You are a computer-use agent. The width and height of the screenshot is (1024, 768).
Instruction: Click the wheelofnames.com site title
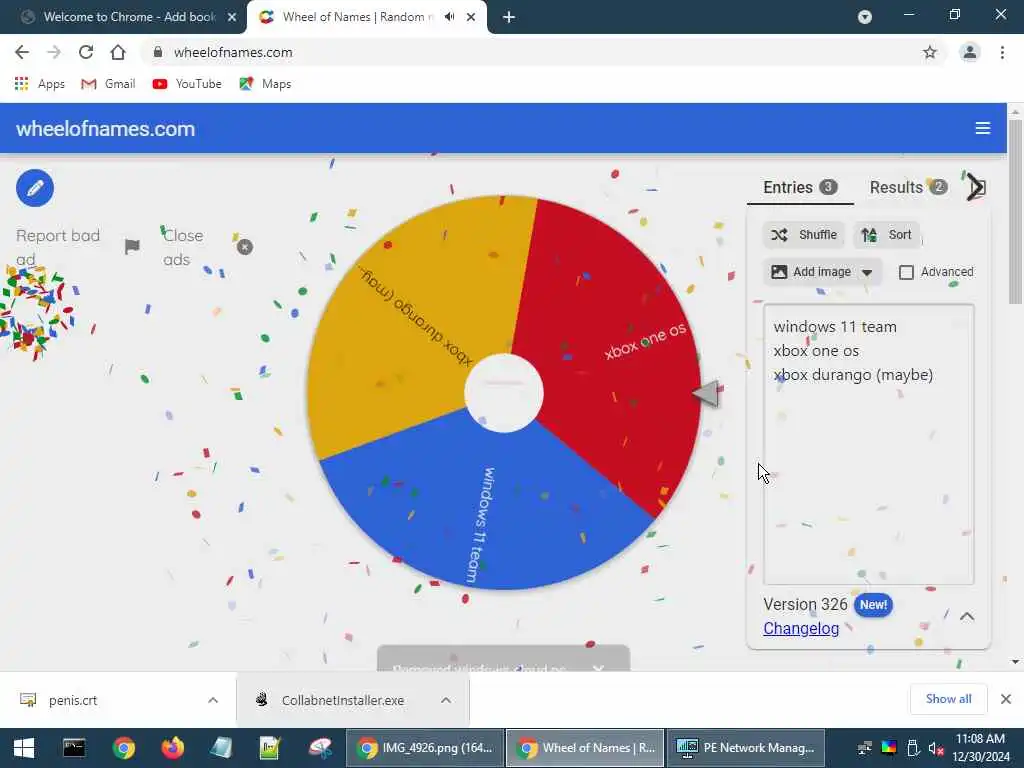coord(106,129)
